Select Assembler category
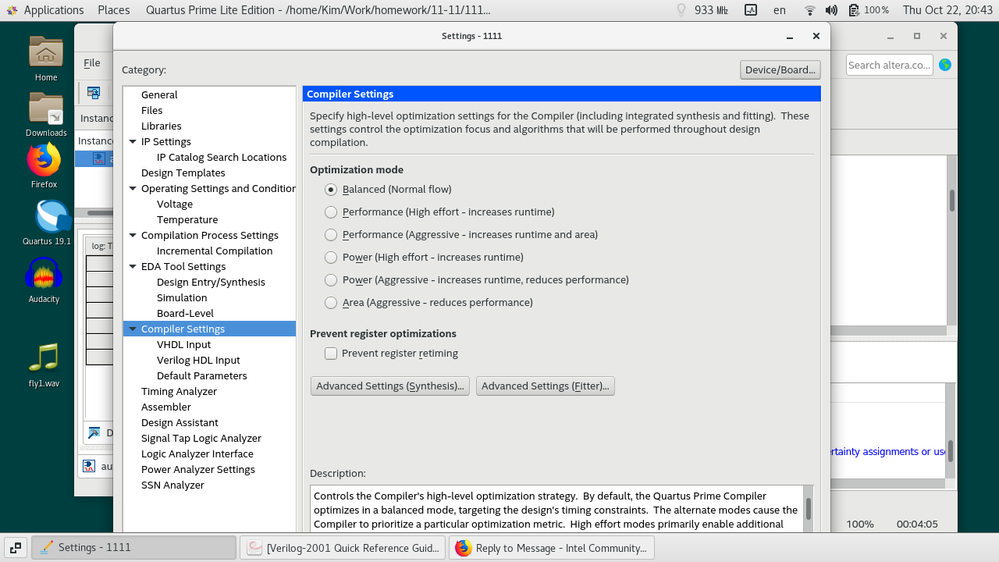Image resolution: width=999 pixels, height=562 pixels. coord(166,407)
